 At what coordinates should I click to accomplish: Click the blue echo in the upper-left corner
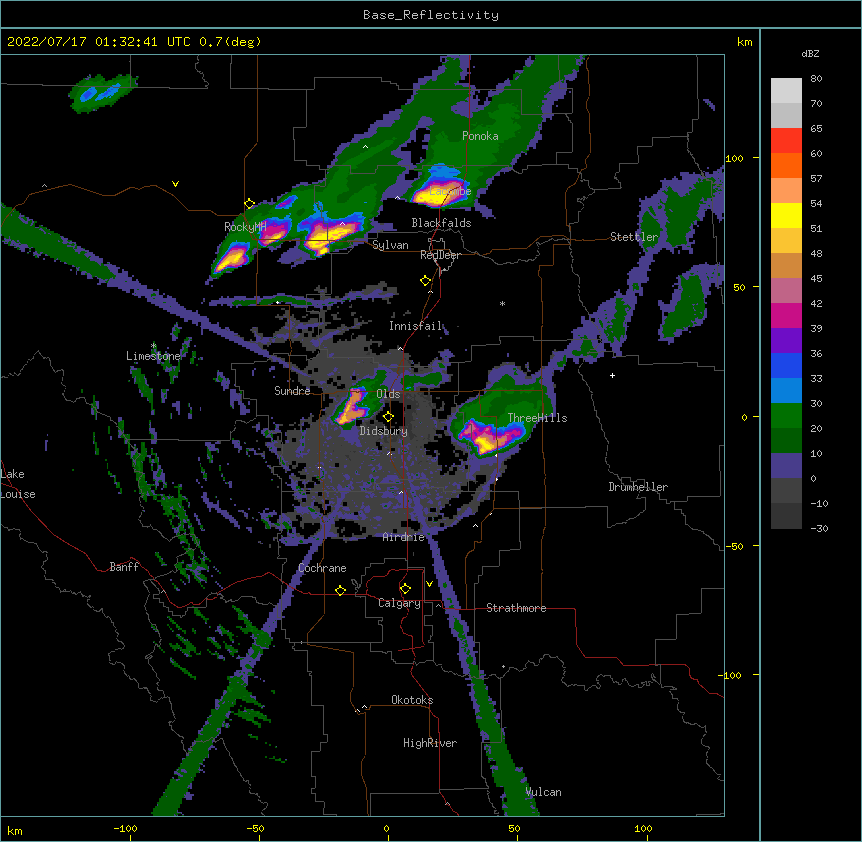(x=99, y=92)
